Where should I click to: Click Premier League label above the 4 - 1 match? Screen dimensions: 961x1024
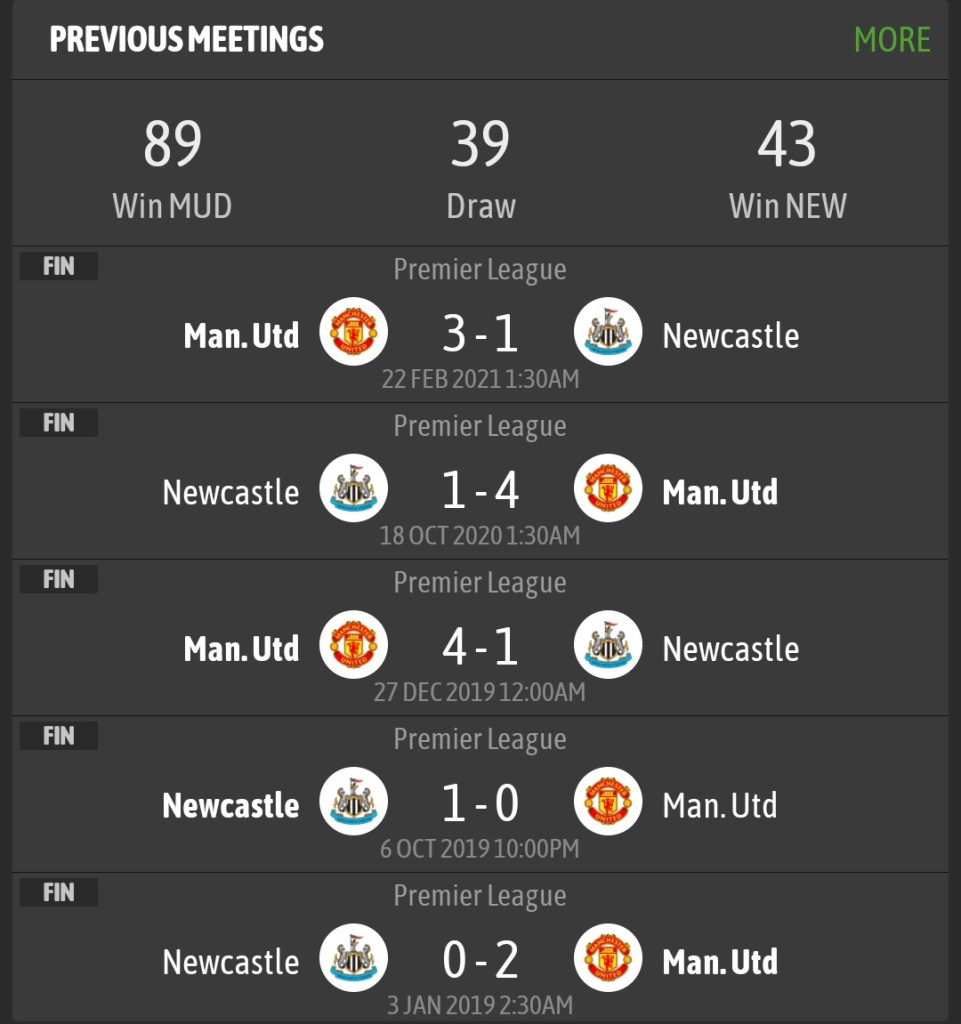click(480, 583)
